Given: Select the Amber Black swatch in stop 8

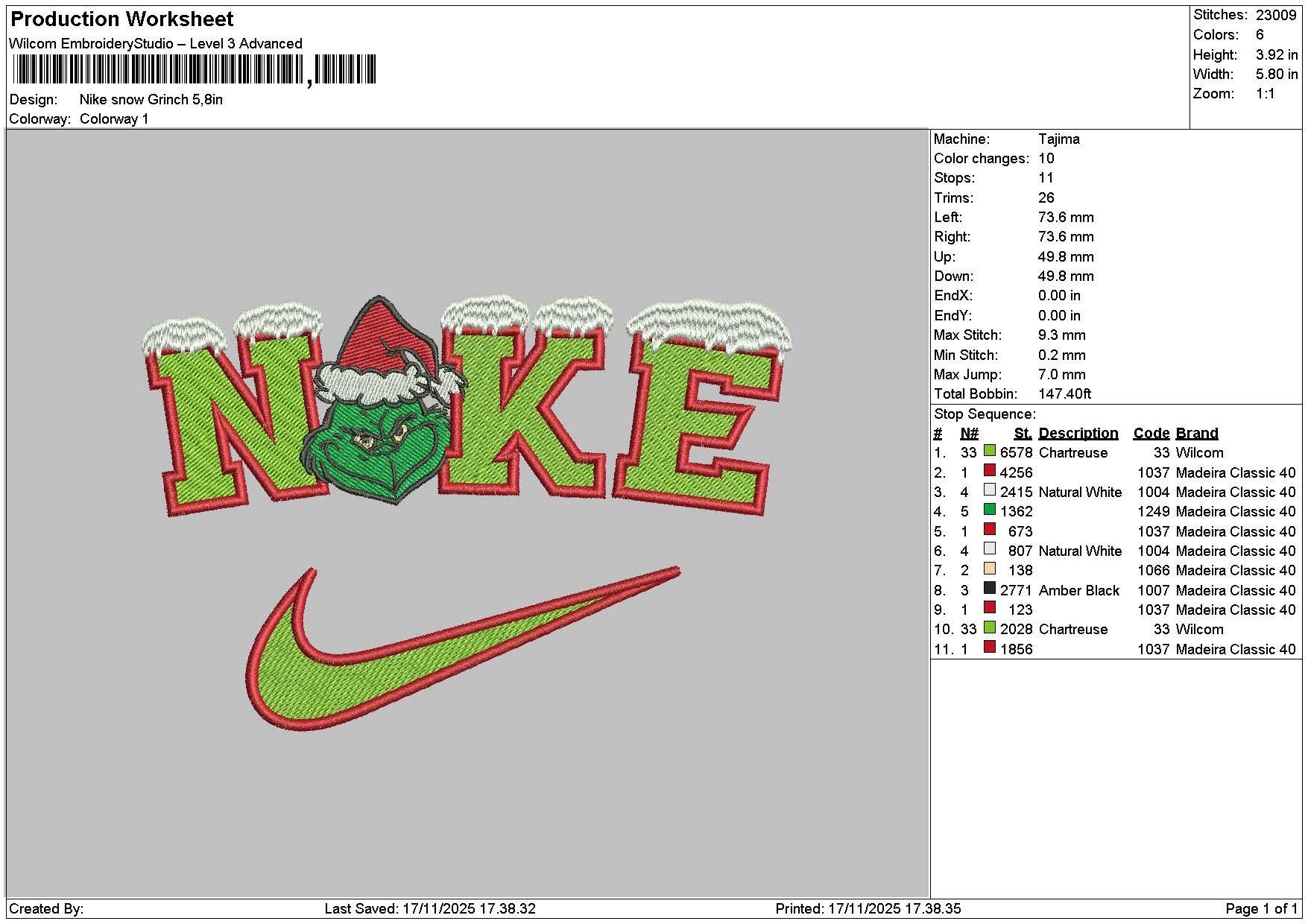Looking at the screenshot, I should [x=989, y=588].
